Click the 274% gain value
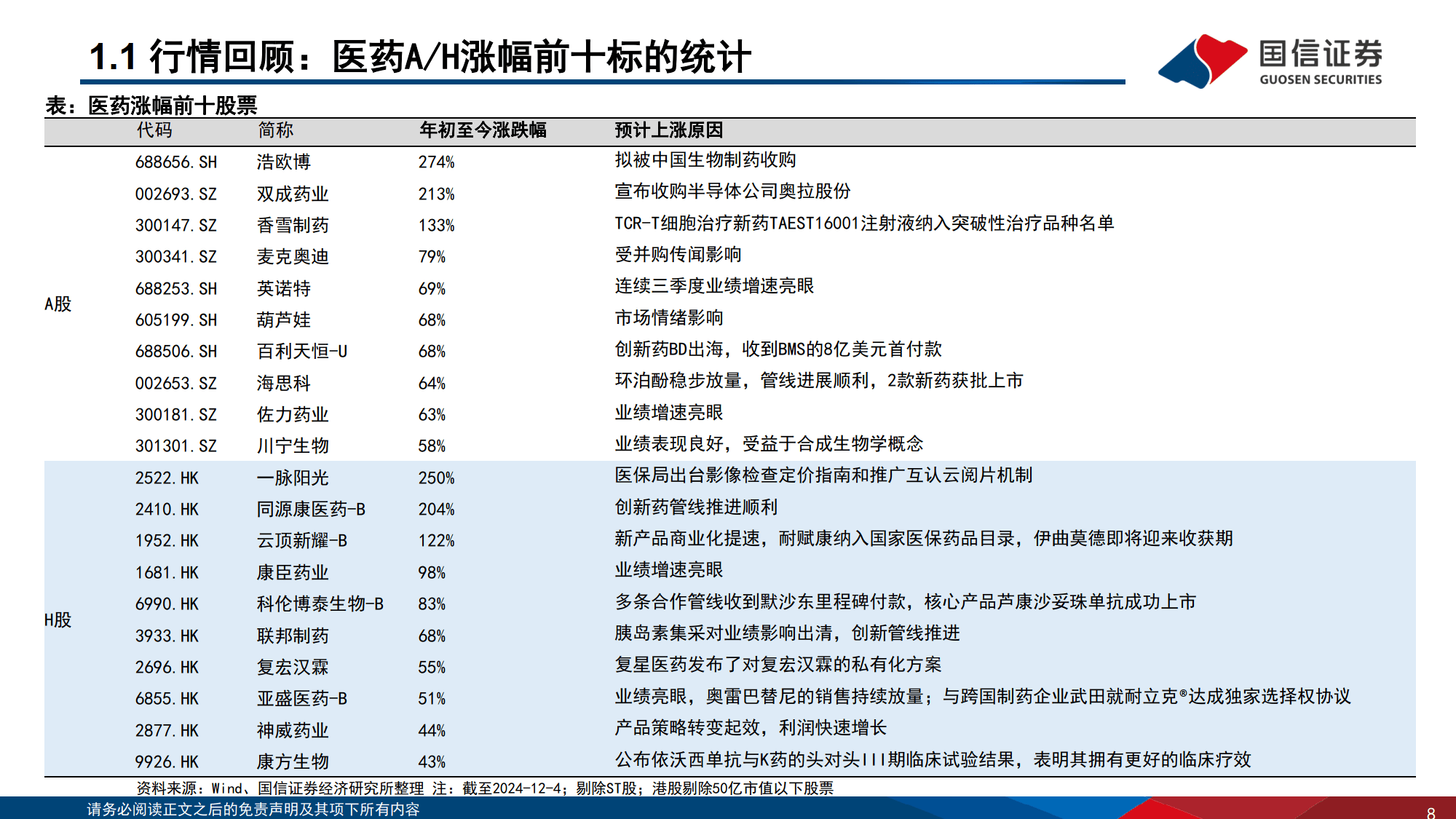This screenshot has height=819, width=1456. coord(436,162)
